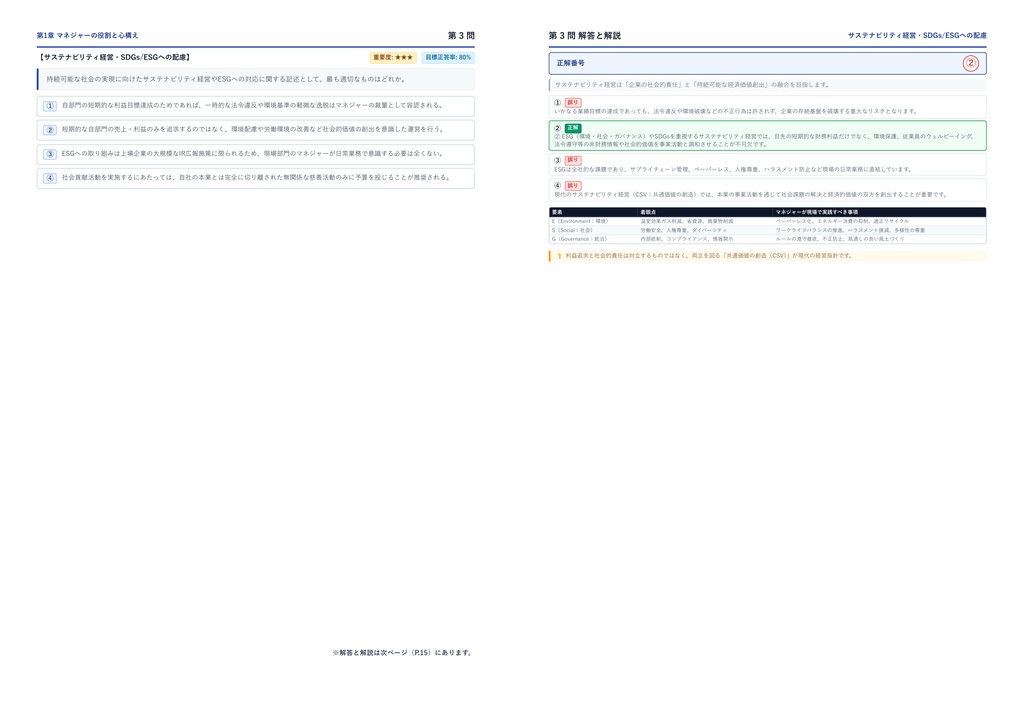This screenshot has height=724, width=1024.
Task: Click explanation text starting 現代のサステナビリティ経営(CSV
Action: (750, 195)
